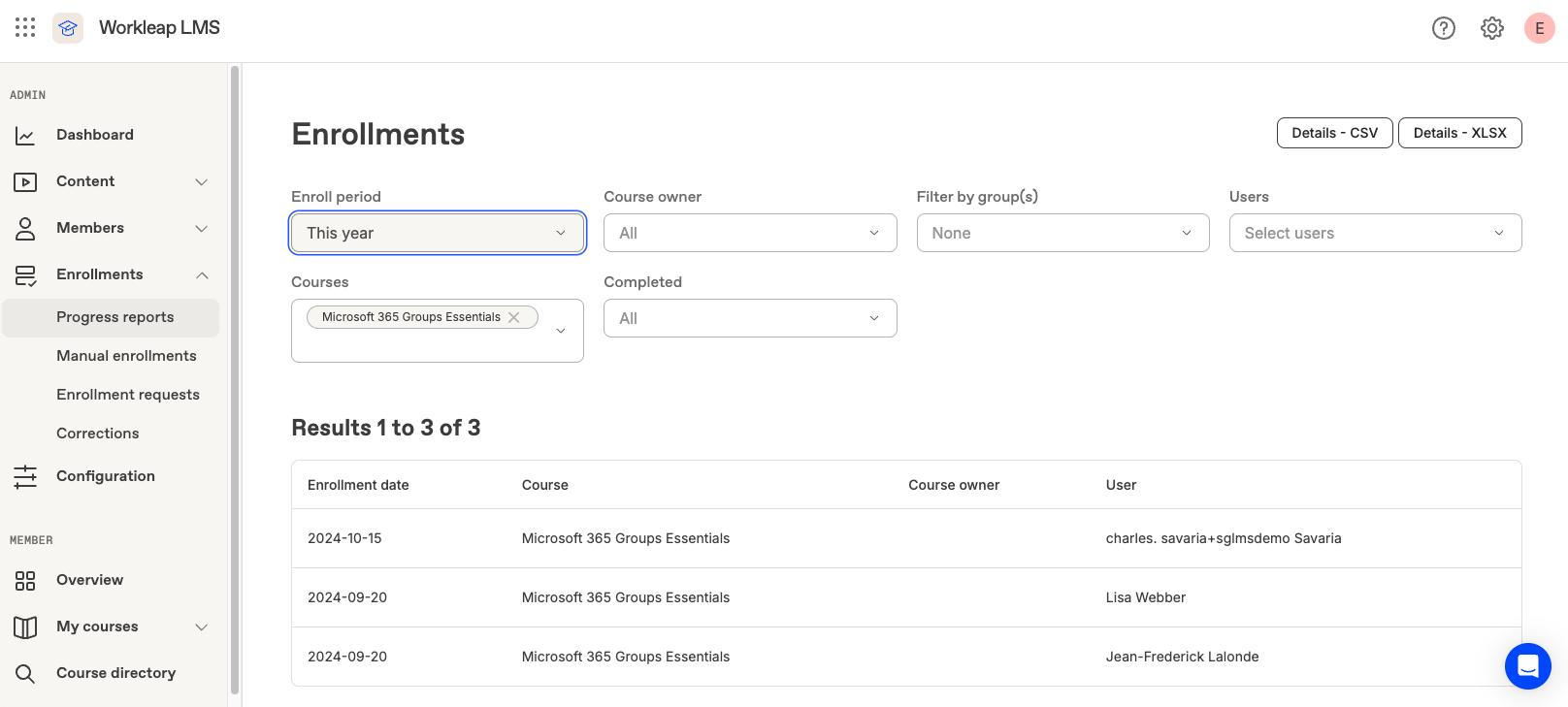The image size is (1568, 707).
Task: Open the Completed filter dropdown
Action: pyautogui.click(x=750, y=318)
